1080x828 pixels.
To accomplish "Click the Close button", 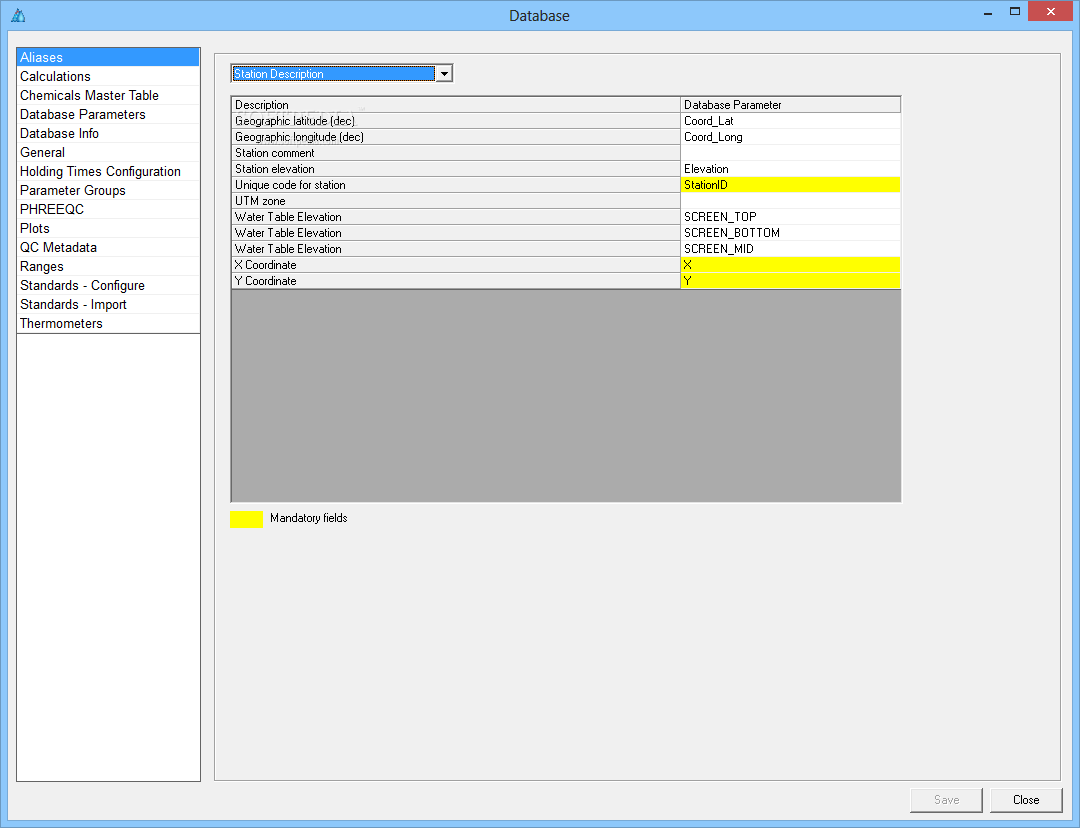I will tap(1026, 800).
